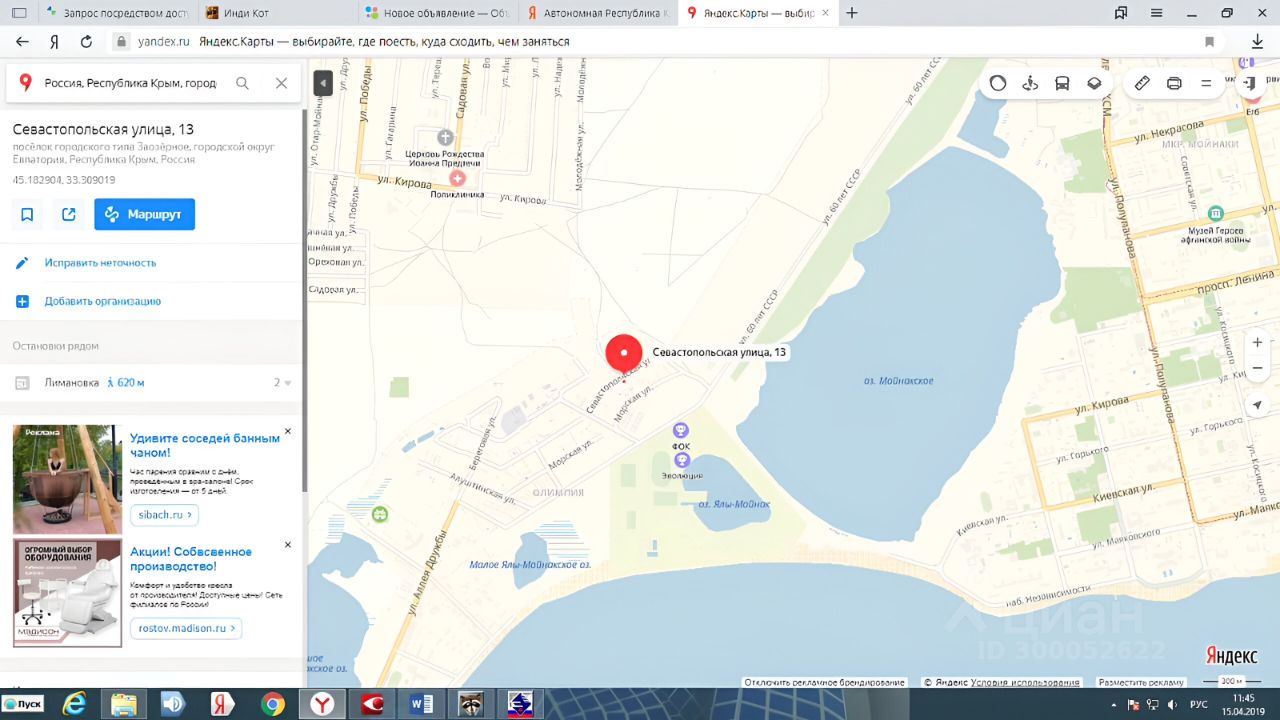Open Google Chrome from taskbar
This screenshot has height=720, width=1280.
(x=272, y=704)
